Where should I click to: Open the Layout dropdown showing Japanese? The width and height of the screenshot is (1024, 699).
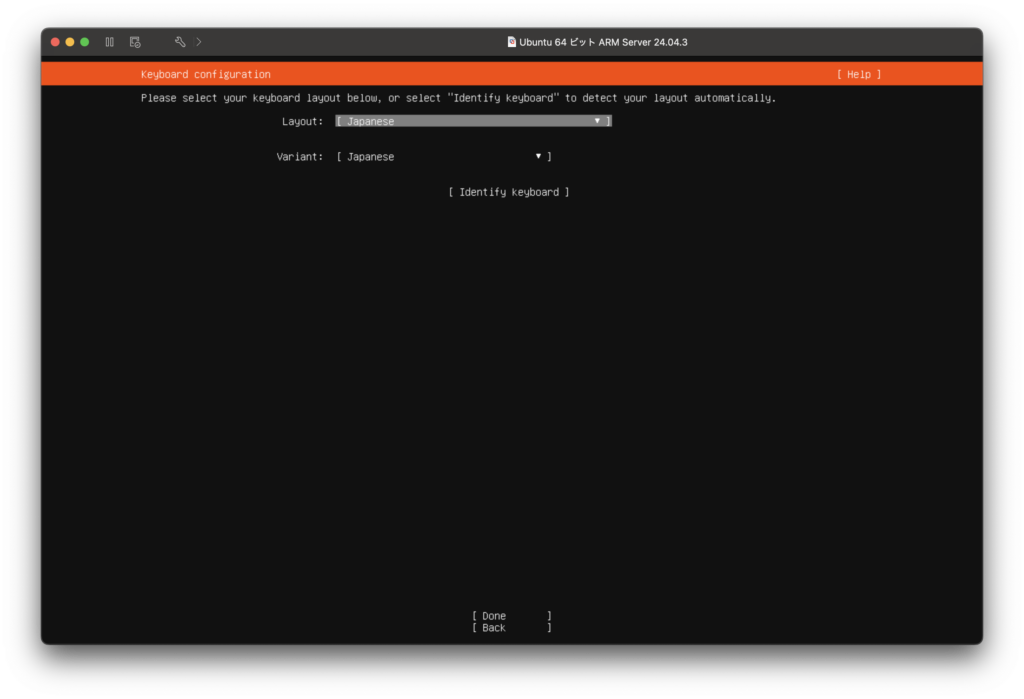coord(472,121)
